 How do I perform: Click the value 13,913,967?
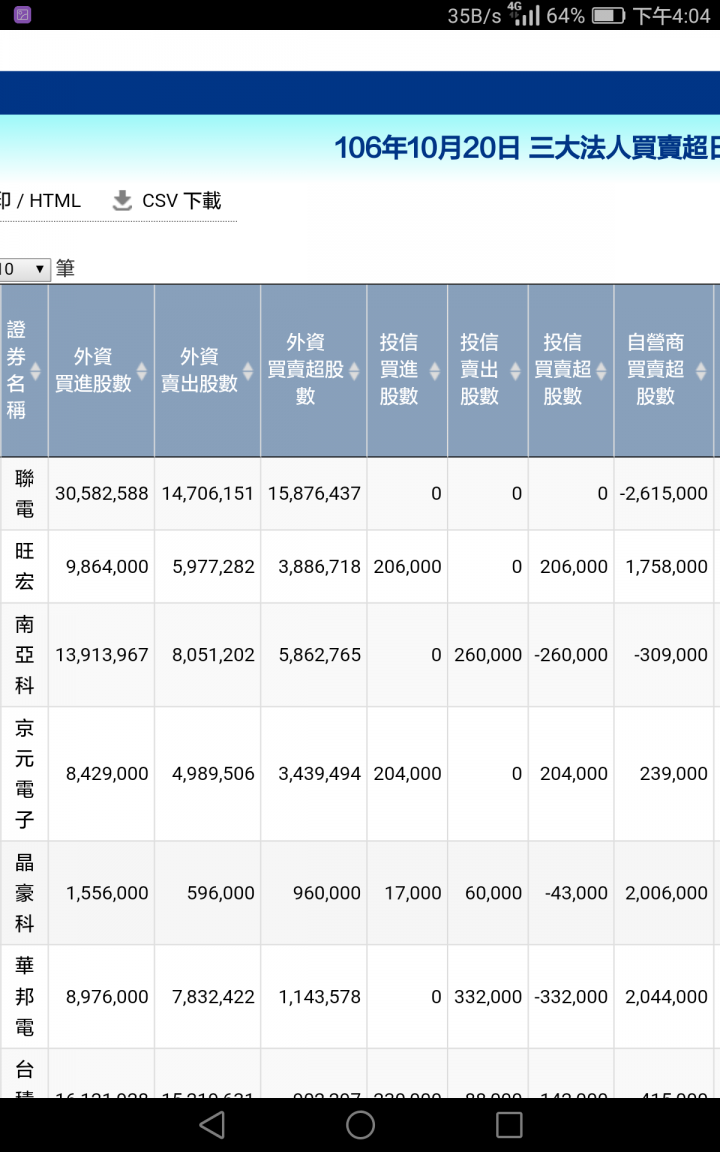tap(101, 655)
